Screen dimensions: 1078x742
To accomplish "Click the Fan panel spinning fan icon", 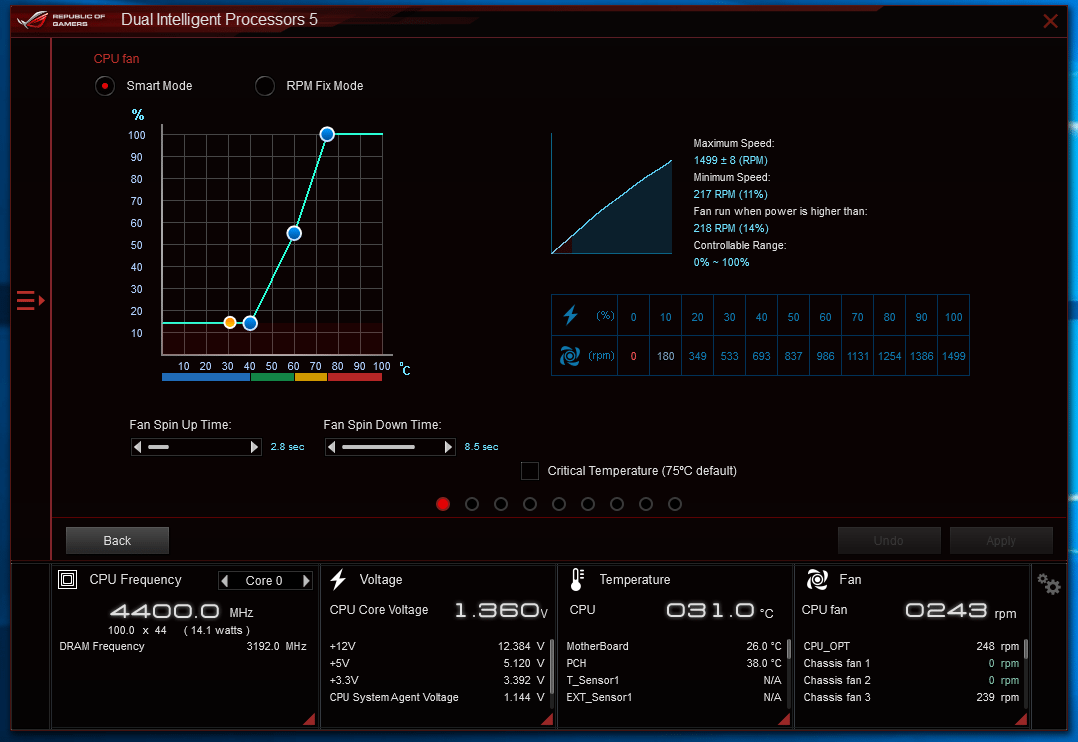I will click(x=817, y=580).
